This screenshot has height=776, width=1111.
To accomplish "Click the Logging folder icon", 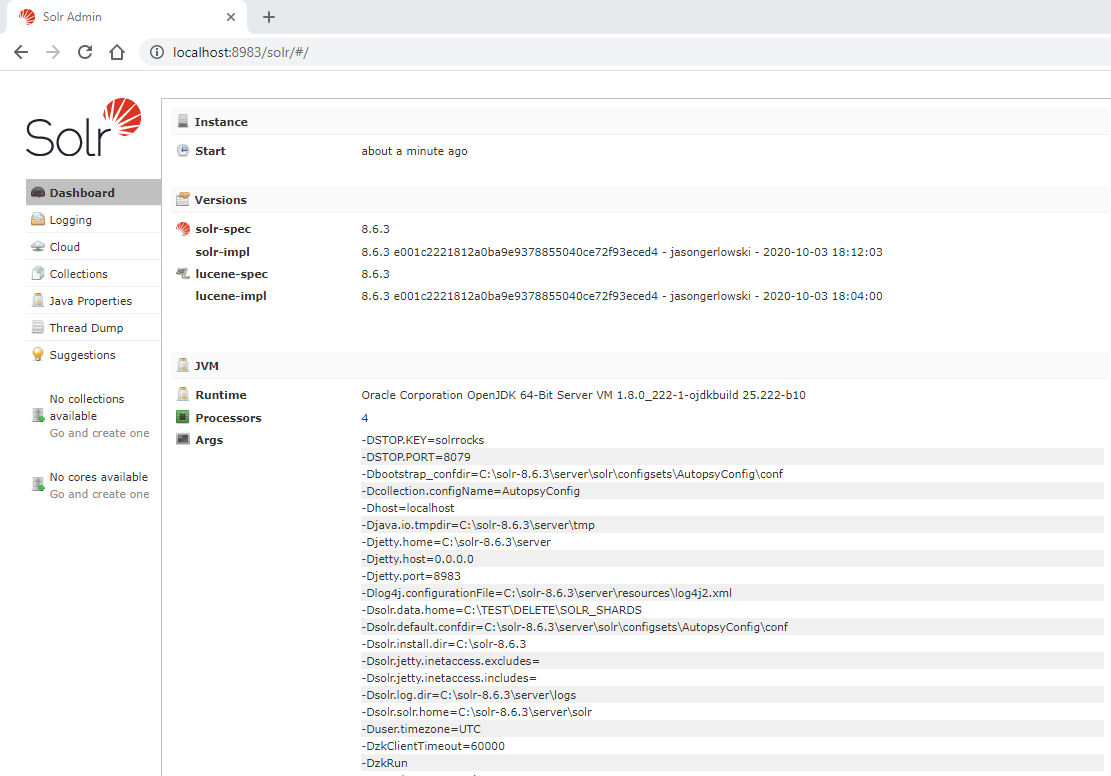I will coord(40,219).
